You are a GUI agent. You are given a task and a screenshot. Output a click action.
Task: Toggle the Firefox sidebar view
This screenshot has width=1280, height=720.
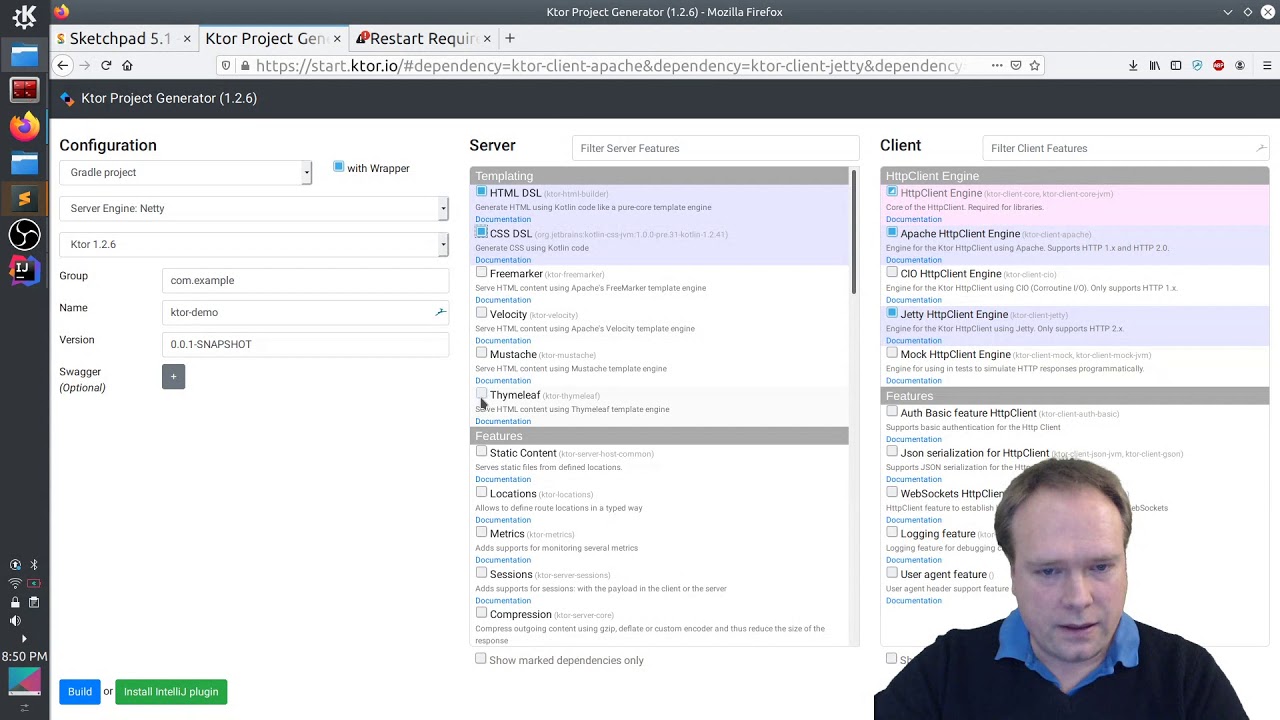pyautogui.click(x=1176, y=66)
